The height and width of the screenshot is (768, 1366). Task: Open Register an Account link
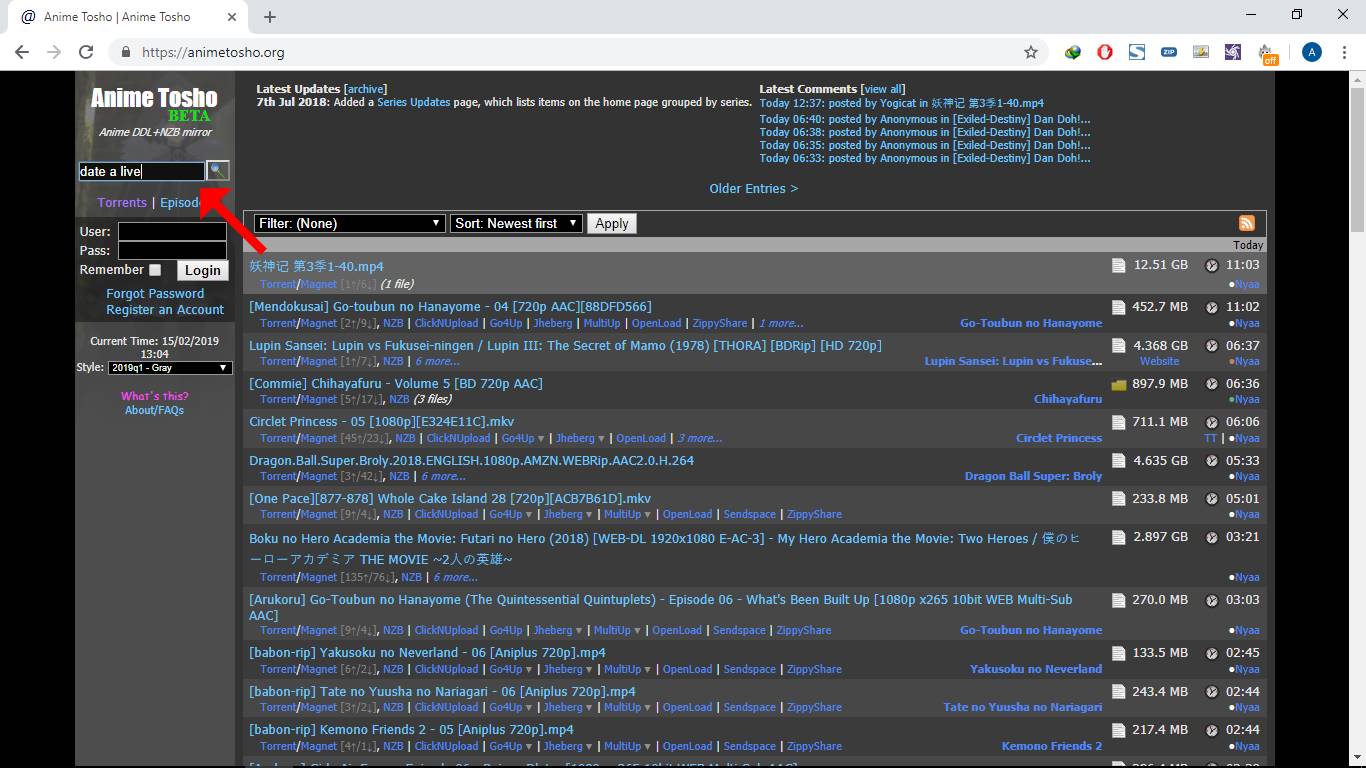165,310
